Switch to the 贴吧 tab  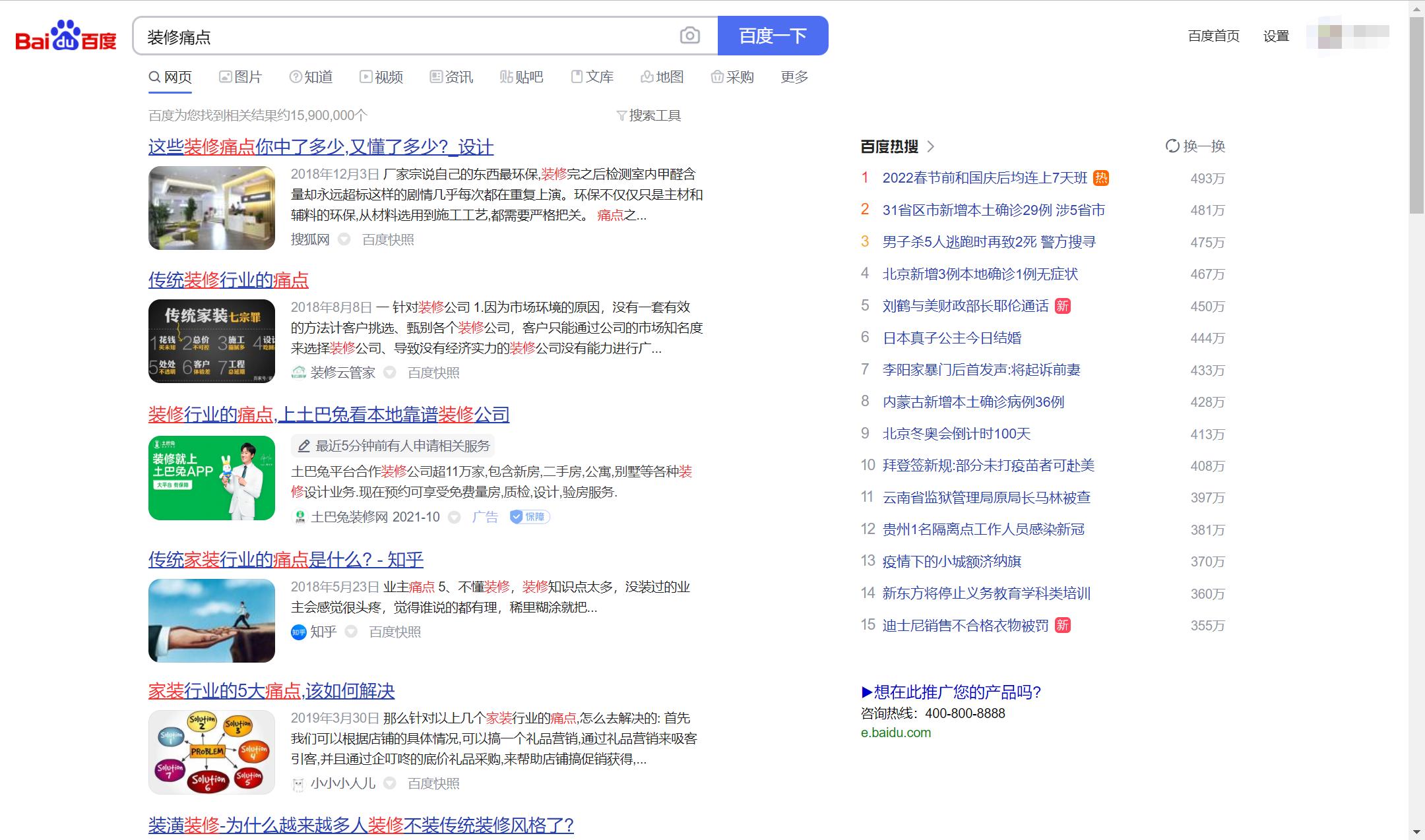click(521, 77)
